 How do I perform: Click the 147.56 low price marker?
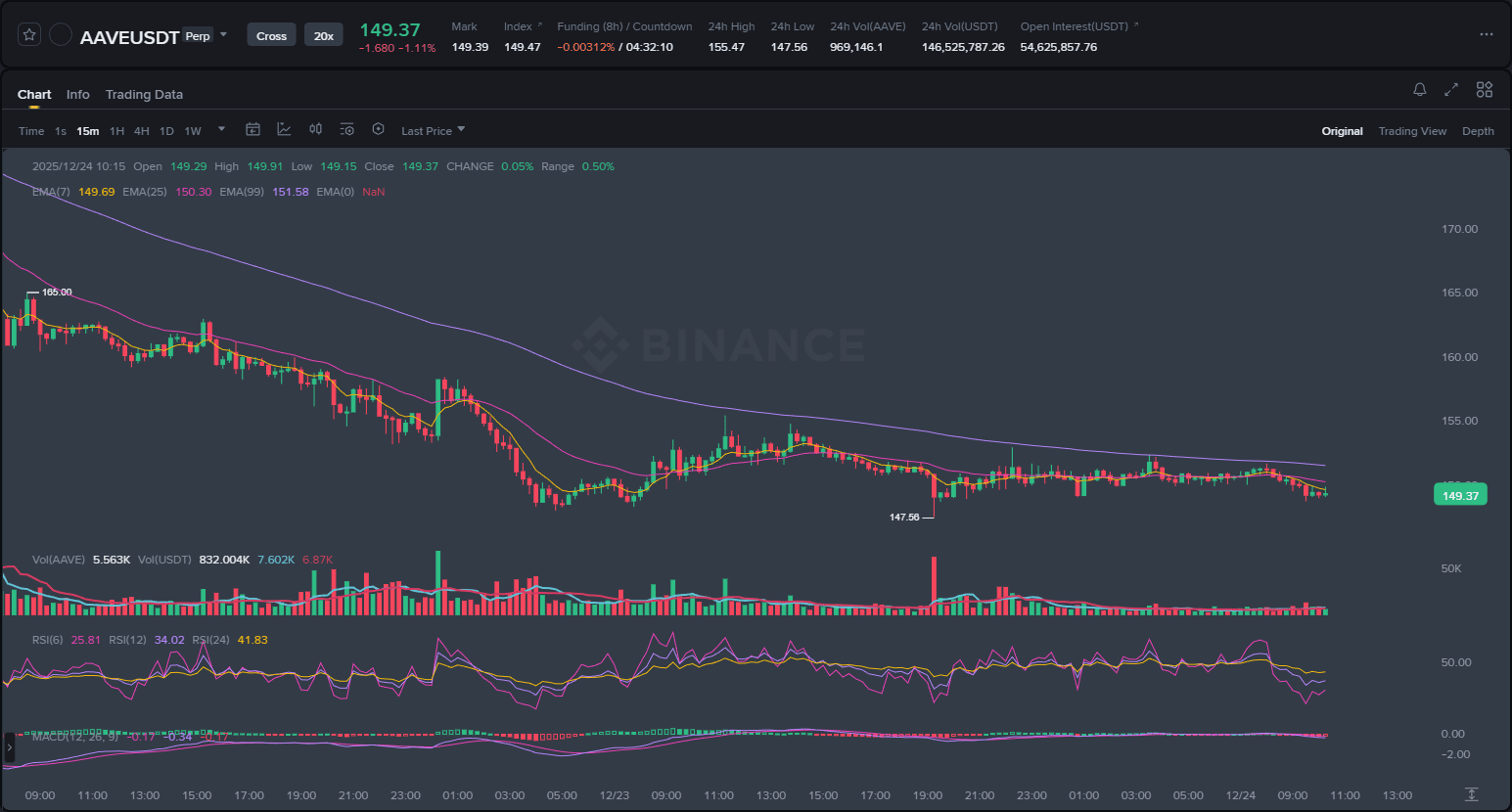click(x=904, y=517)
